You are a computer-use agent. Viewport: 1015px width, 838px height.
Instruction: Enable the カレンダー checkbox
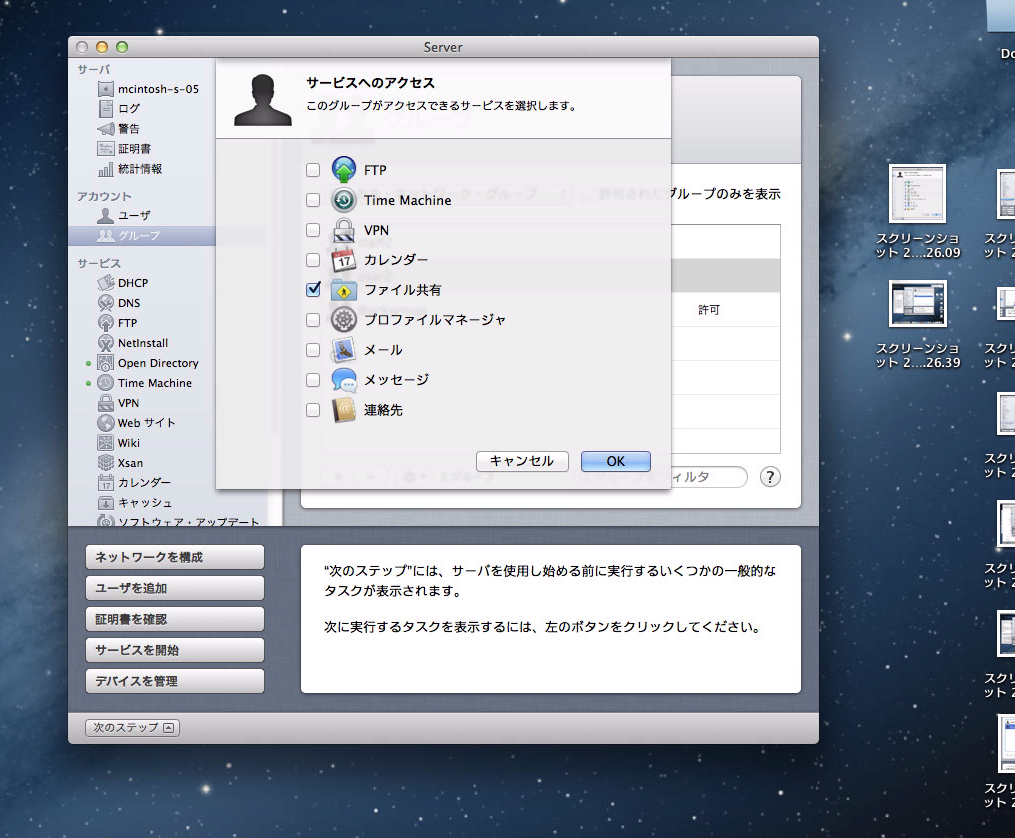[313, 260]
